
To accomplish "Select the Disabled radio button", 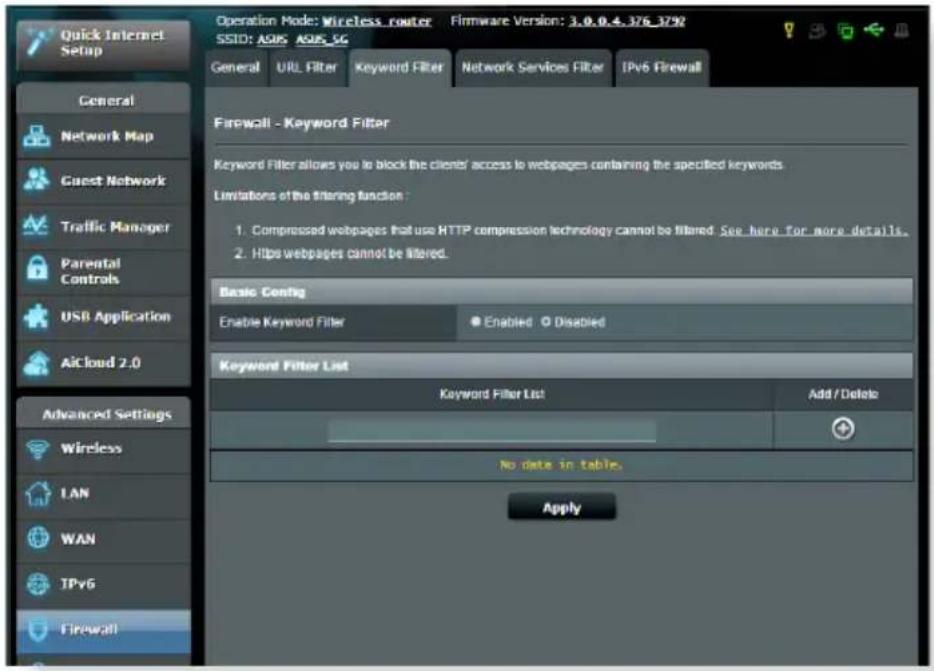I will [546, 322].
